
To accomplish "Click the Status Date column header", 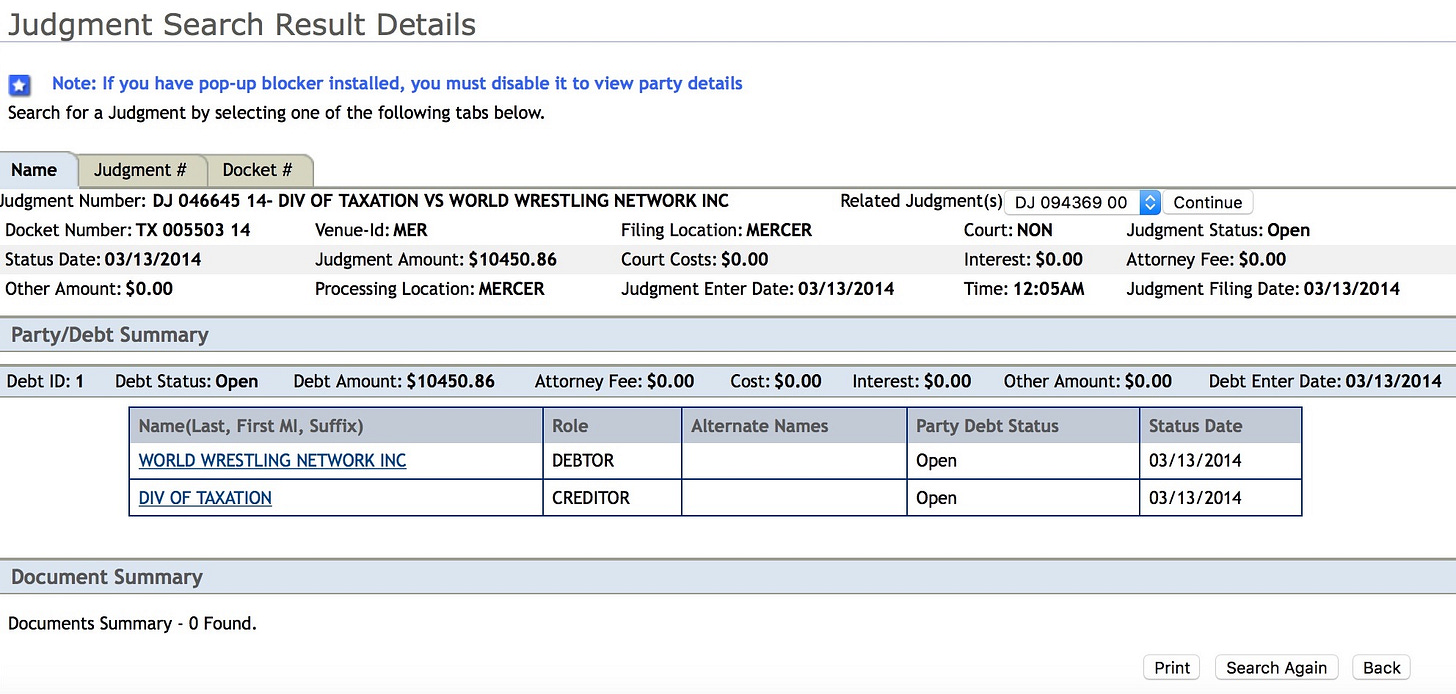I will [1221, 426].
